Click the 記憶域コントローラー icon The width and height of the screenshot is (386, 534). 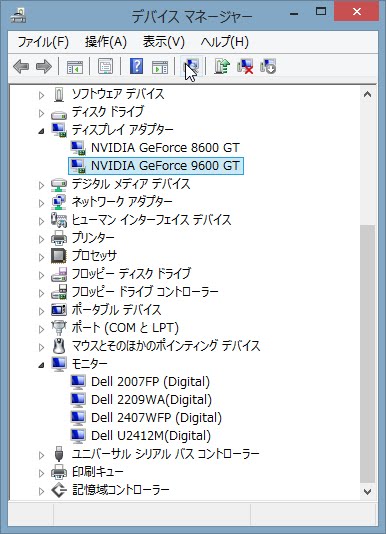(59, 490)
